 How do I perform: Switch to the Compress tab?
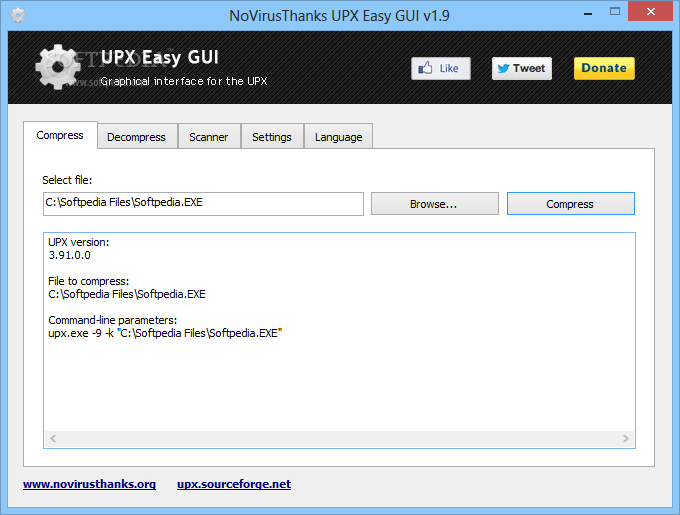tap(60, 135)
